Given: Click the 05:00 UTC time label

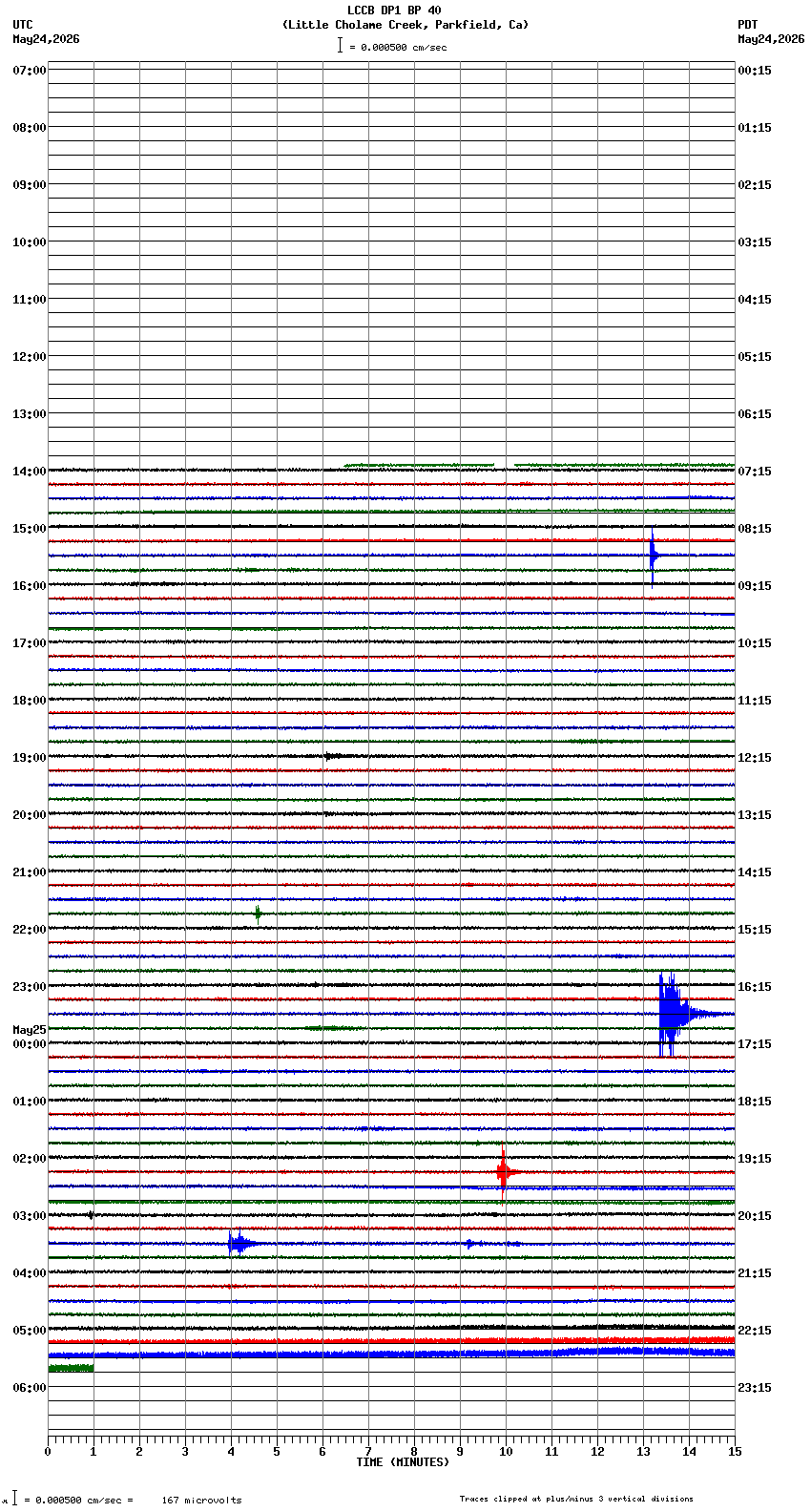Looking at the screenshot, I should [30, 1331].
